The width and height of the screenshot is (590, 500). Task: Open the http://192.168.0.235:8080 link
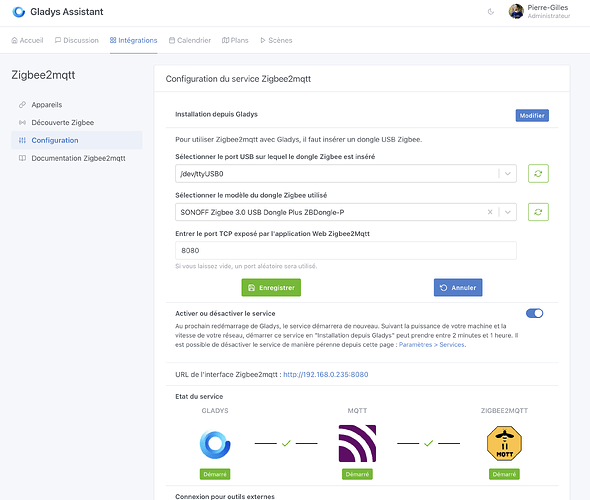[x=325, y=375]
